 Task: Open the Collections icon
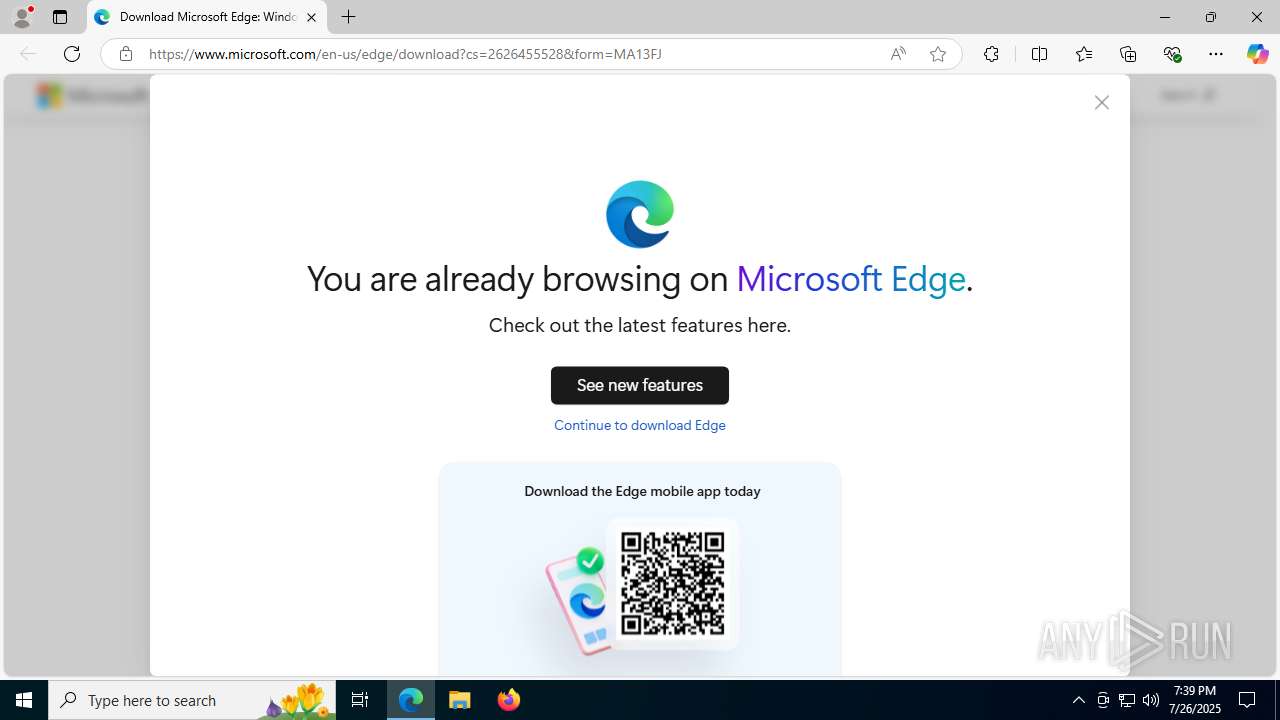tap(1128, 54)
